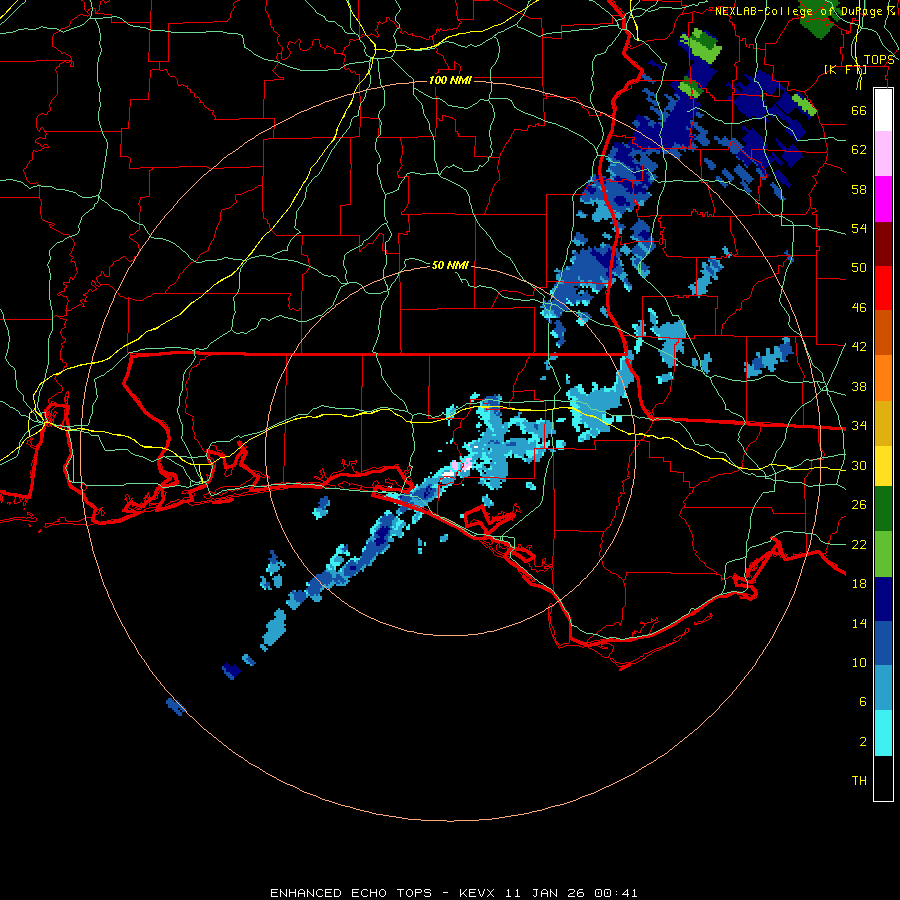Click the 'TOPS' legend title

click(x=879, y=60)
